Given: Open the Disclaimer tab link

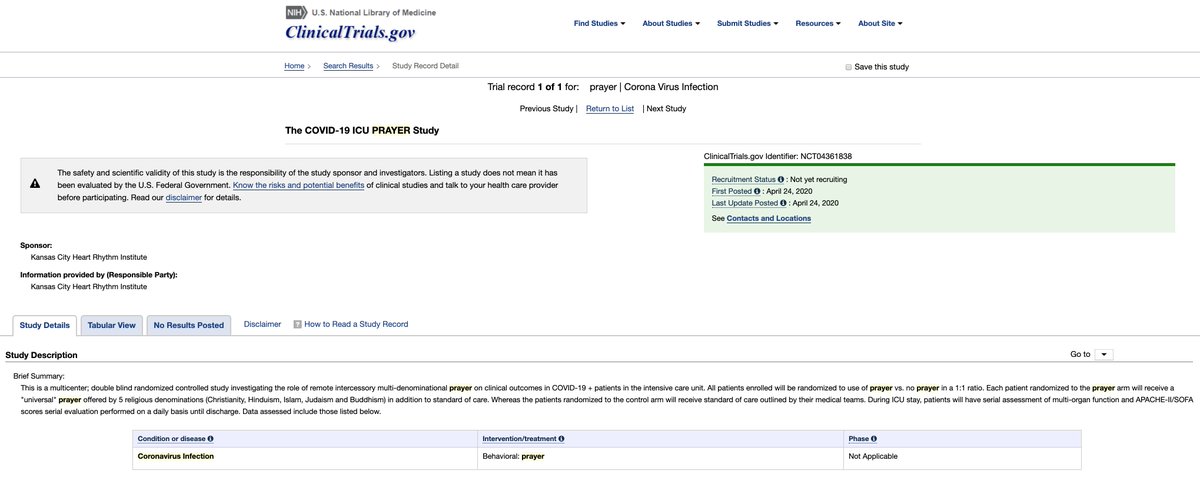Looking at the screenshot, I should point(262,324).
